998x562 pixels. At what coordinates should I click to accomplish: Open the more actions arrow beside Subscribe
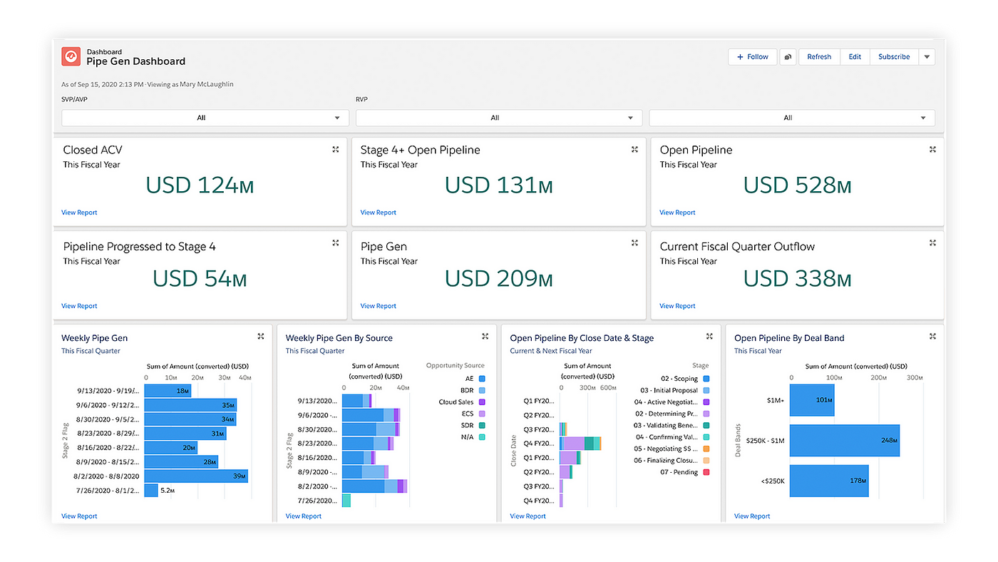927,57
